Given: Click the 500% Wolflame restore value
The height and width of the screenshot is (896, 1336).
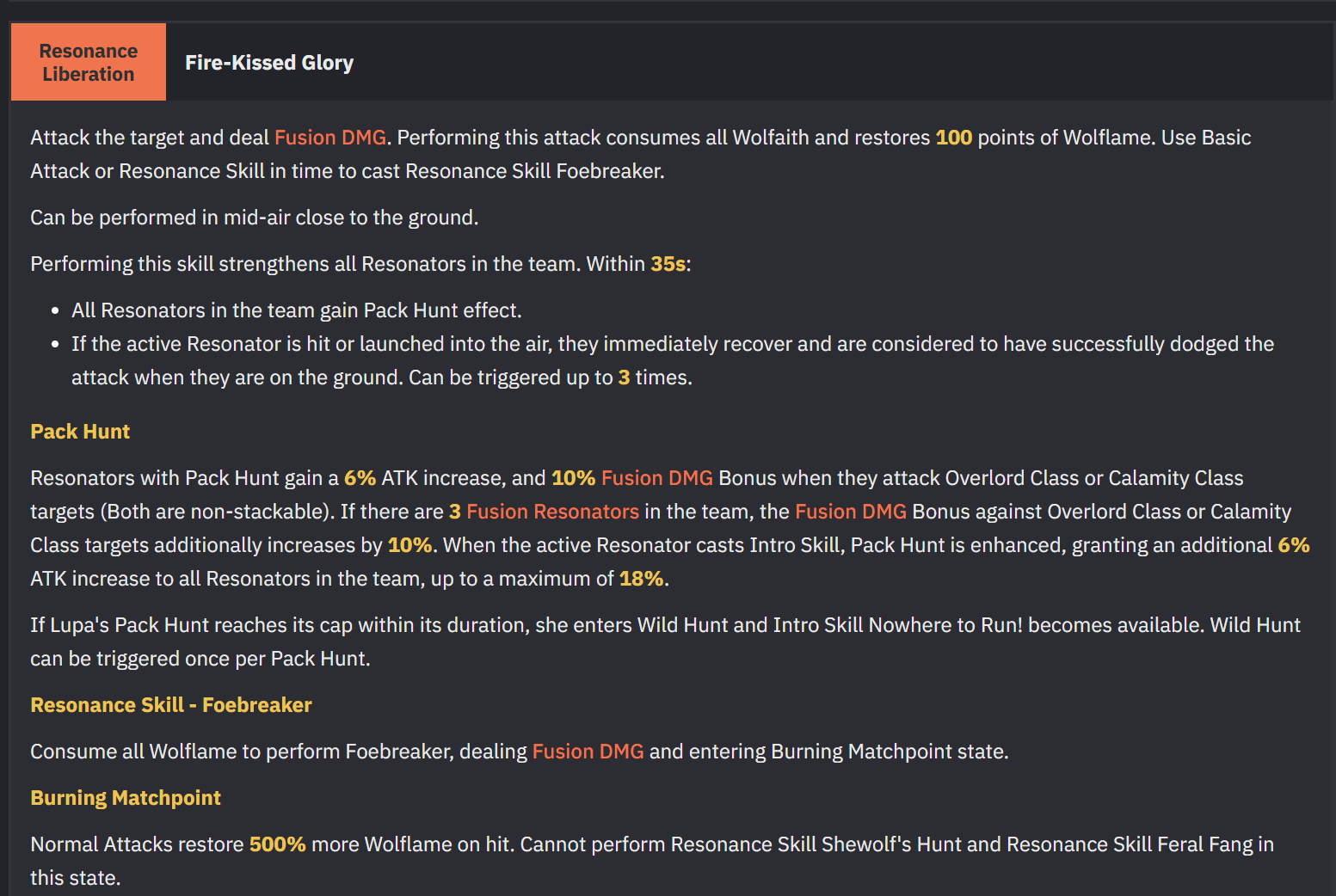Looking at the screenshot, I should 277,844.
